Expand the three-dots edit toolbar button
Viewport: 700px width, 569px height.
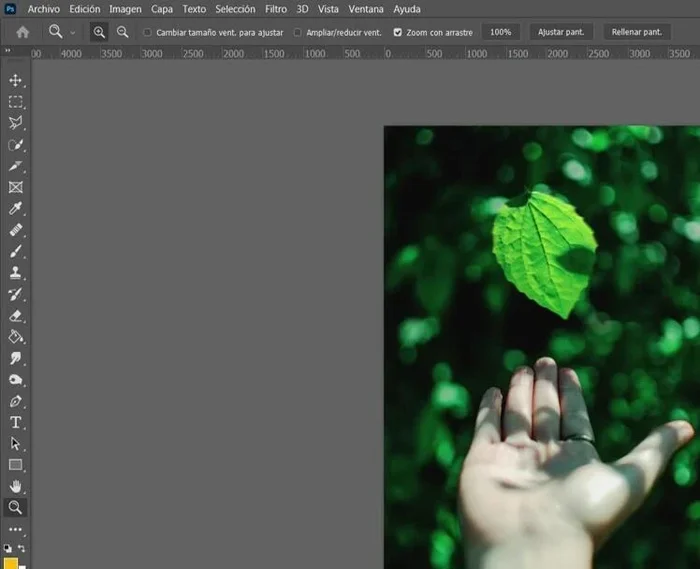(x=15, y=529)
